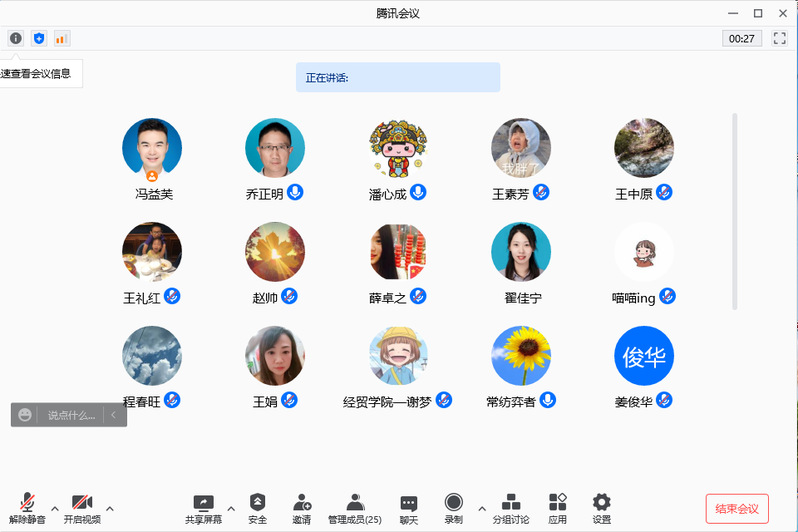
Task: Click the 说点什么 chat input
Action: coord(71,415)
